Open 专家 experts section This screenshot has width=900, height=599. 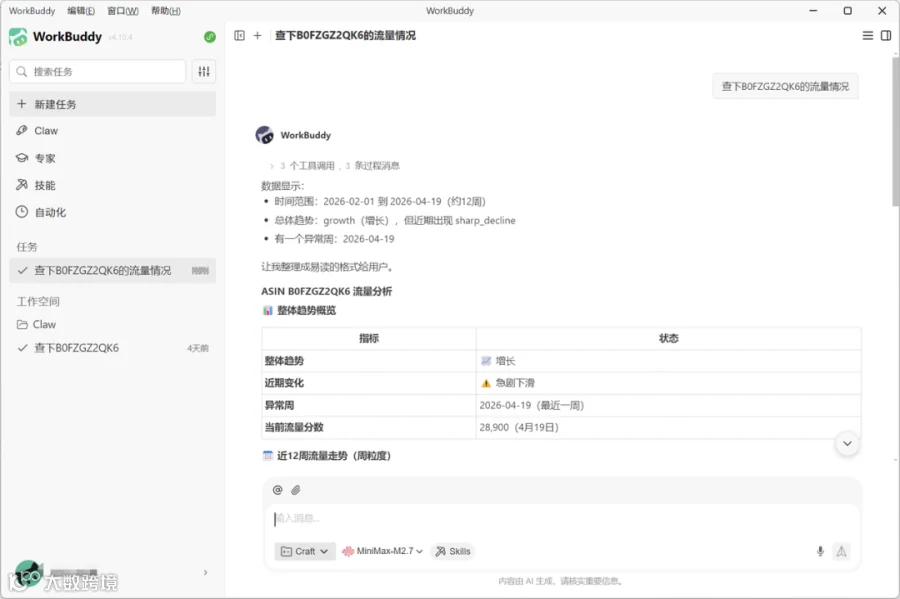coord(112,158)
